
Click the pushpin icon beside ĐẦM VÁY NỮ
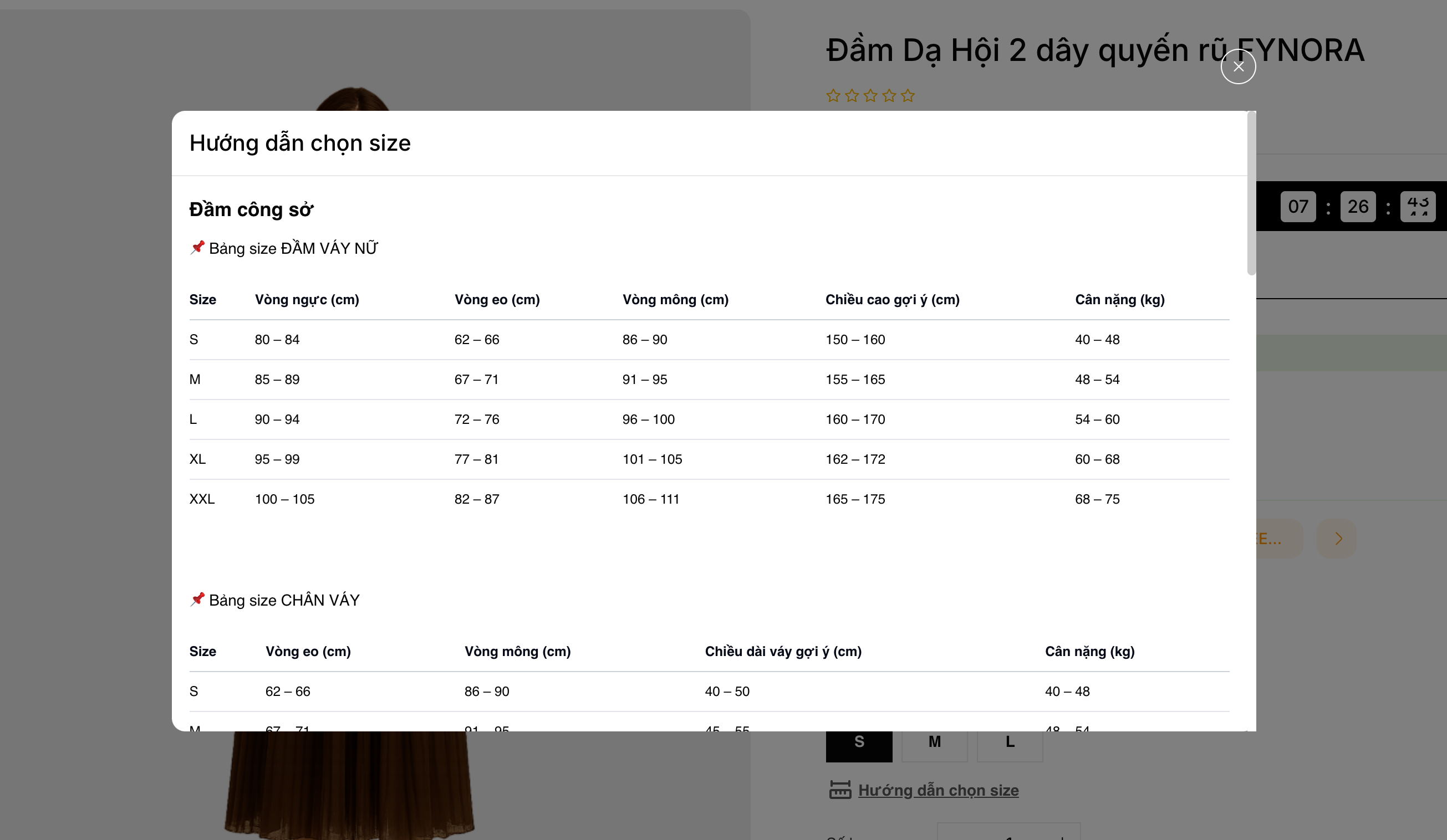[x=197, y=247]
